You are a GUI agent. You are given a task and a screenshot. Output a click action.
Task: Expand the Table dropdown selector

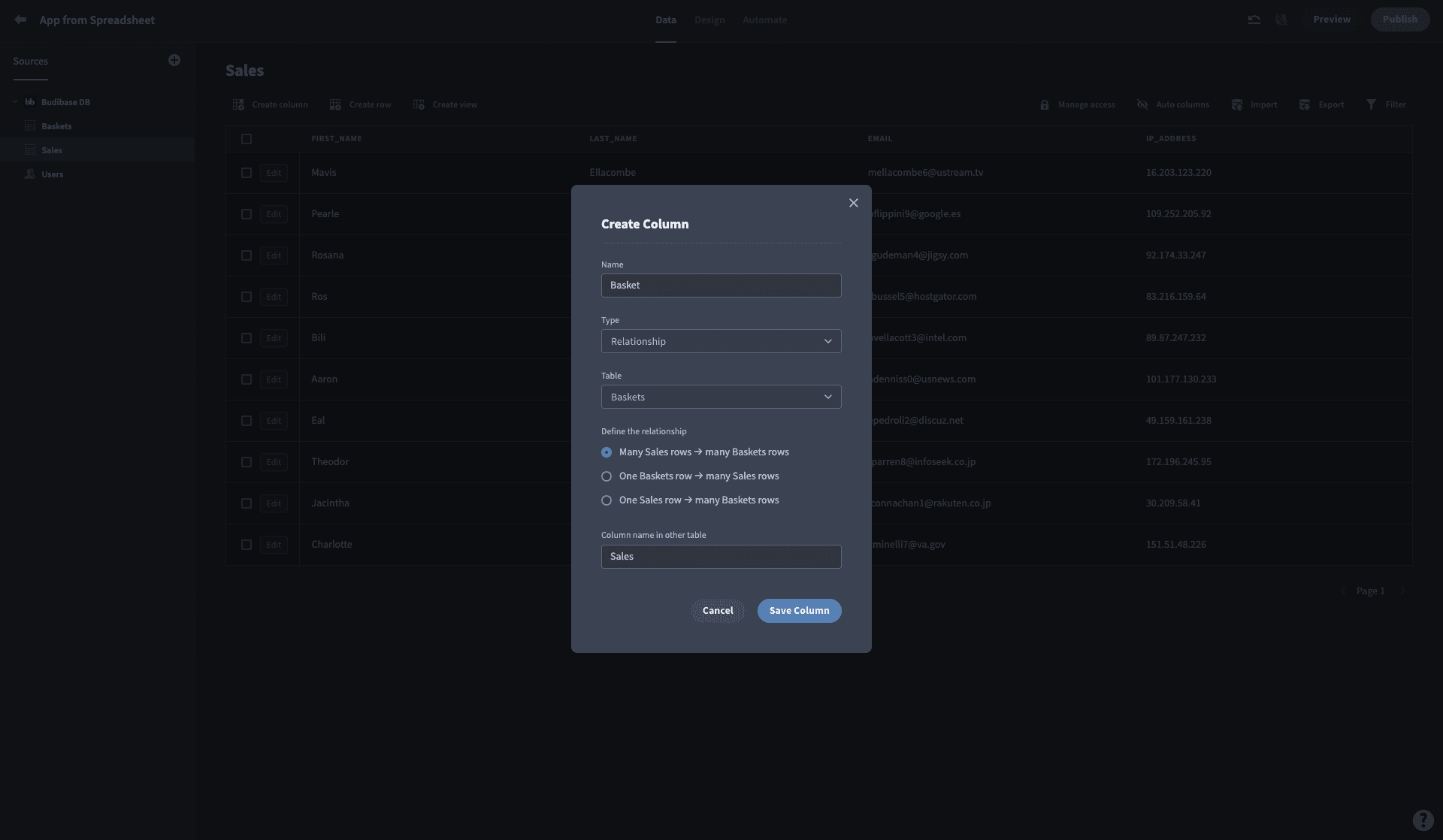[721, 397]
